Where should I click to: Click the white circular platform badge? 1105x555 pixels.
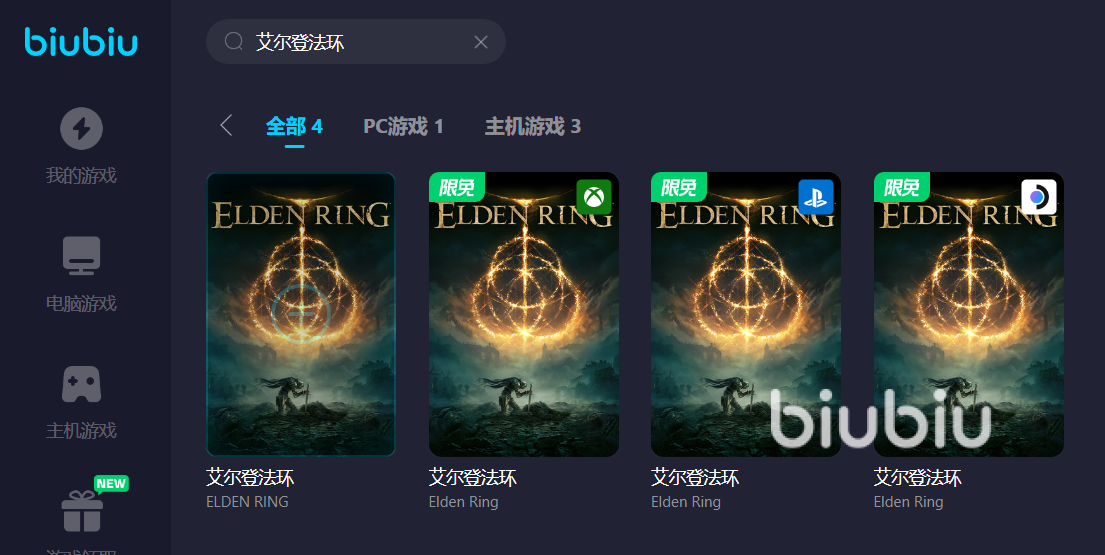(x=1038, y=197)
